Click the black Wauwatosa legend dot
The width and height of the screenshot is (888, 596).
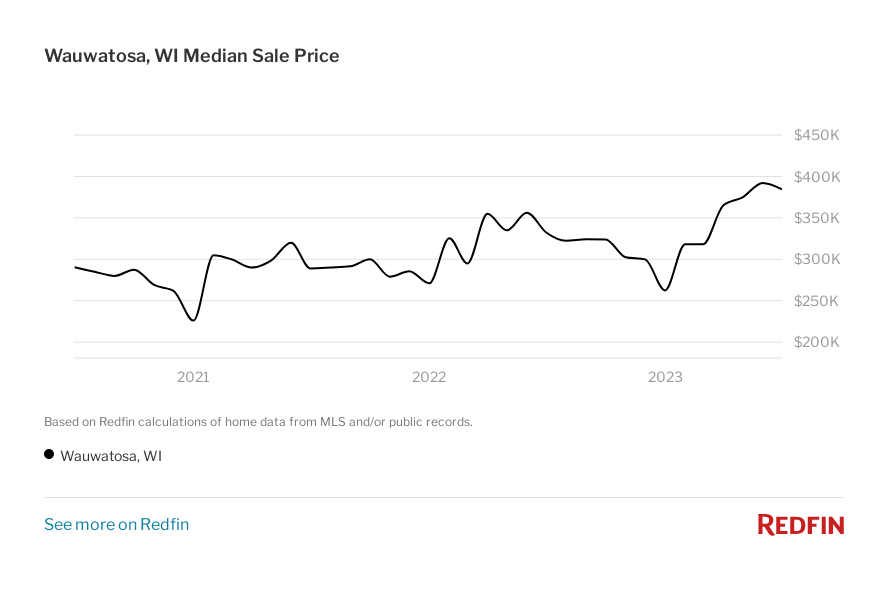49,454
